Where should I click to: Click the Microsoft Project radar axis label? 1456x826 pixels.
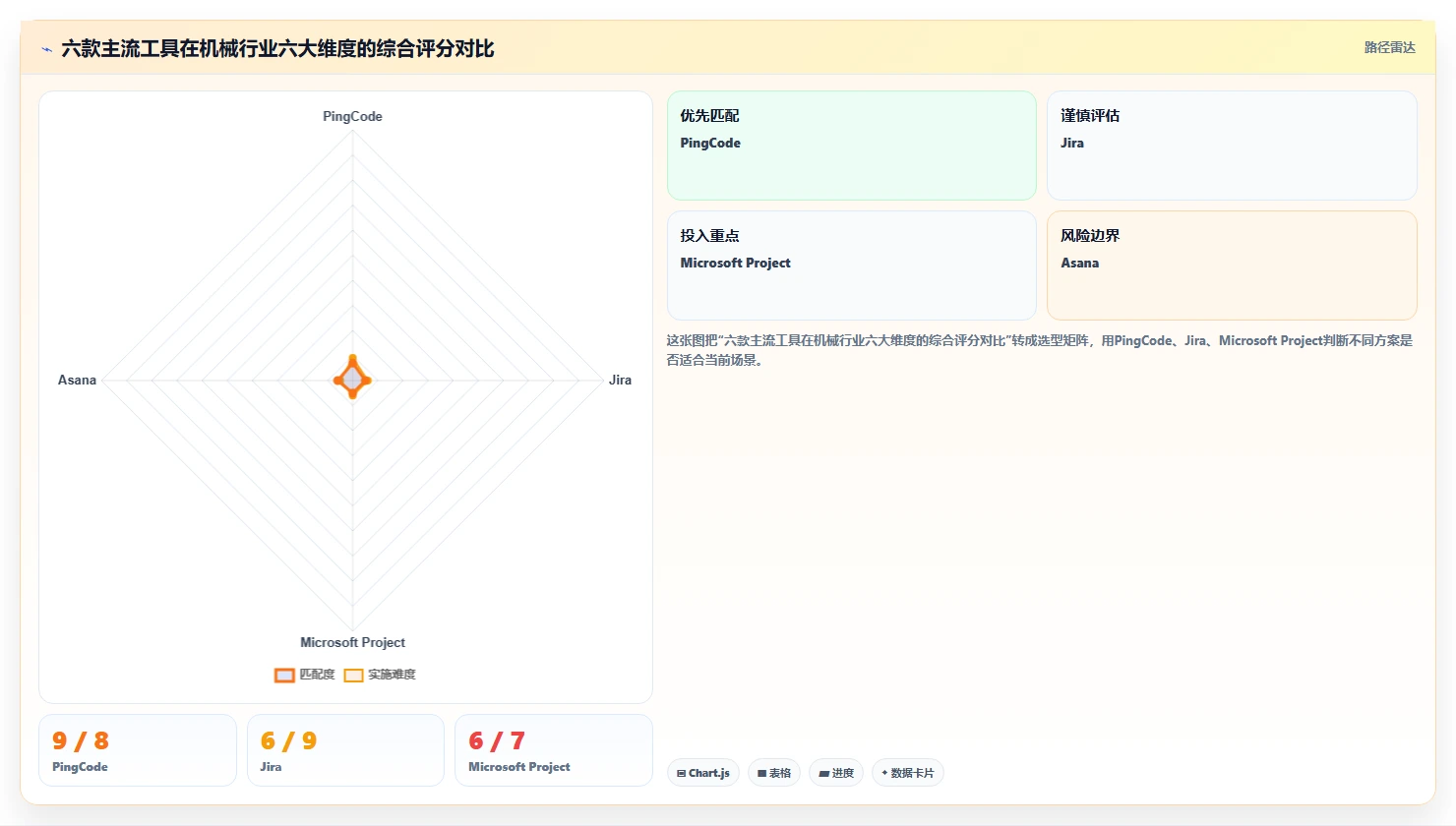pyautogui.click(x=352, y=642)
